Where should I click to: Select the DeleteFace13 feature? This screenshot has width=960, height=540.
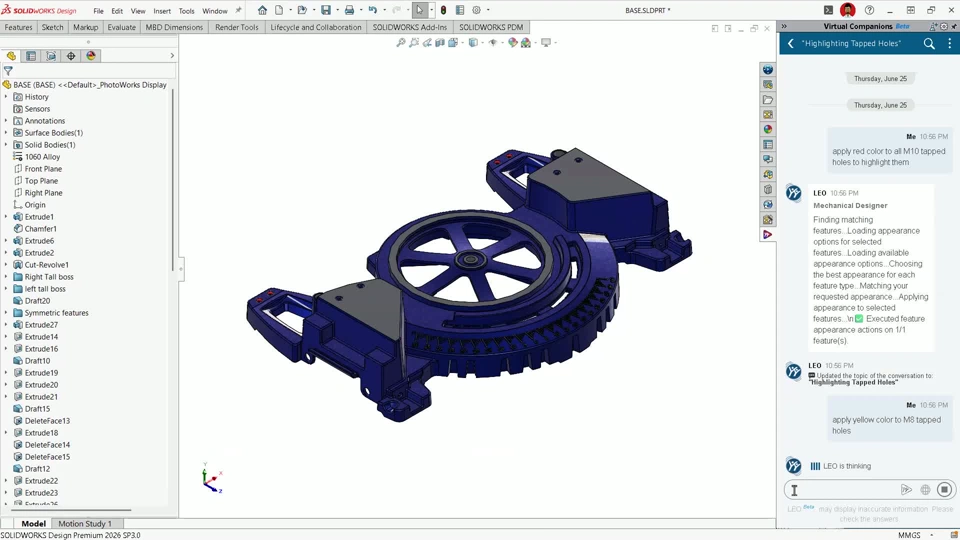coord(47,421)
